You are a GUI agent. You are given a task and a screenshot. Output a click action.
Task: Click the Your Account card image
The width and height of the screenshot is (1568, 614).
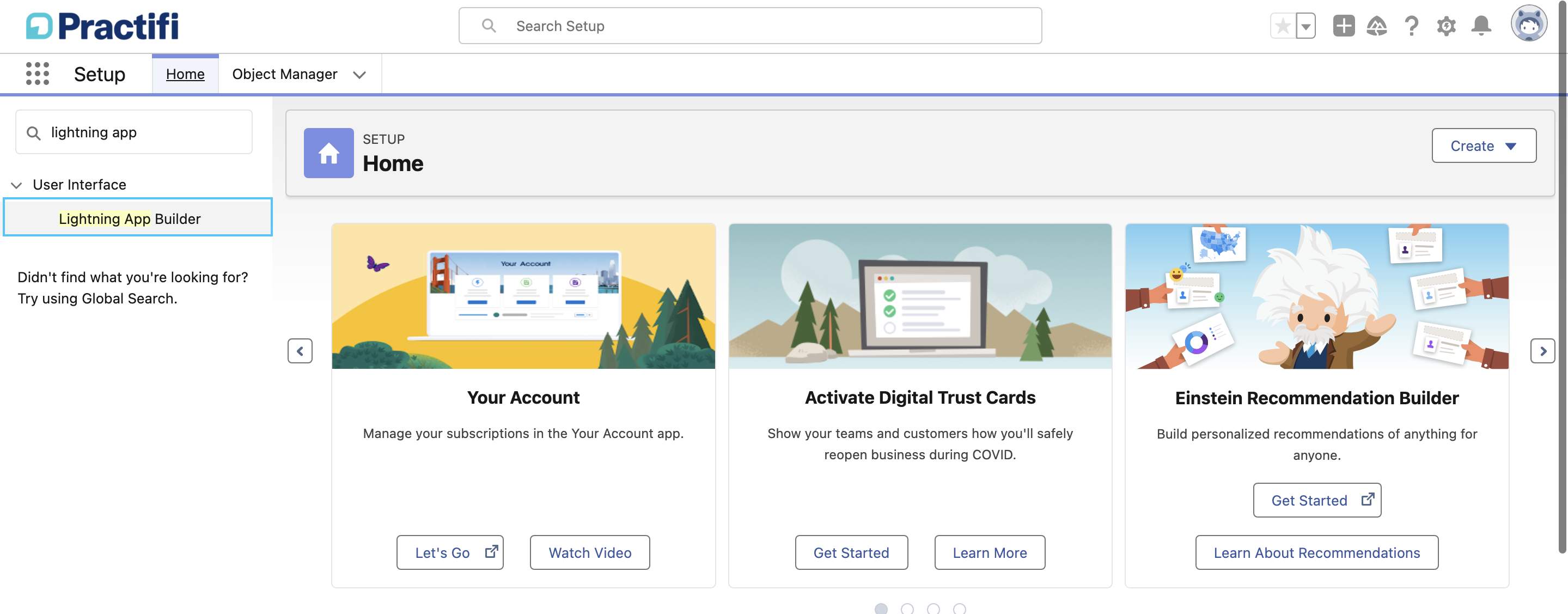coord(523,296)
